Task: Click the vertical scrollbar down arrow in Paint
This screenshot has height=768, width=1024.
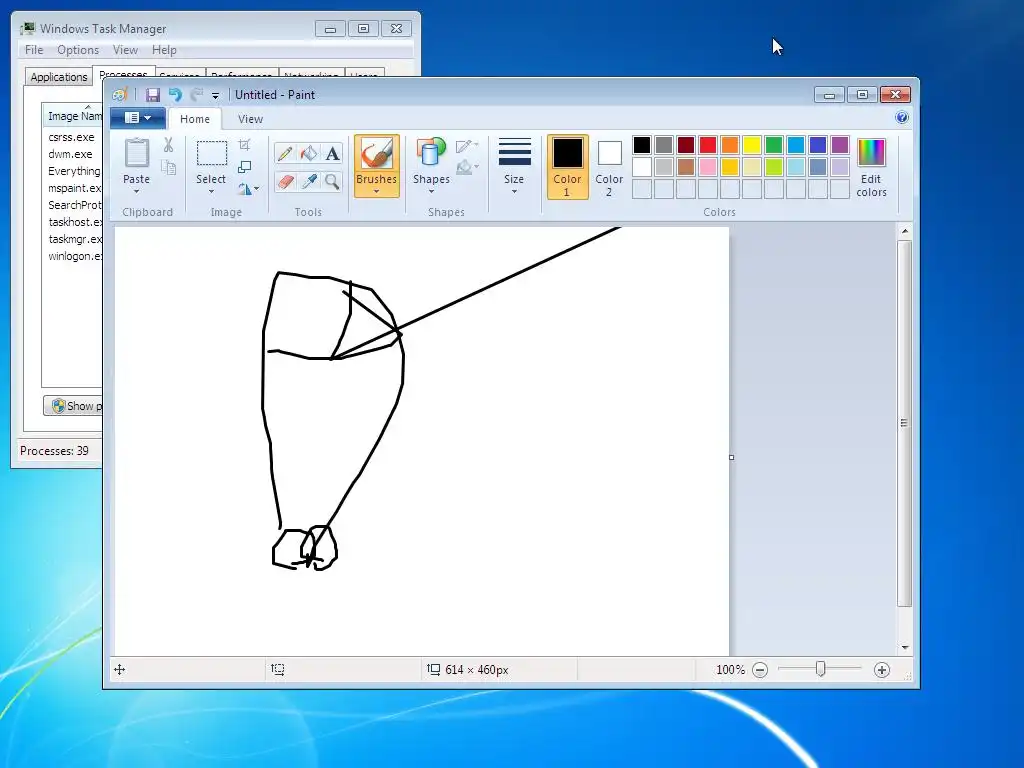Action: click(x=904, y=647)
